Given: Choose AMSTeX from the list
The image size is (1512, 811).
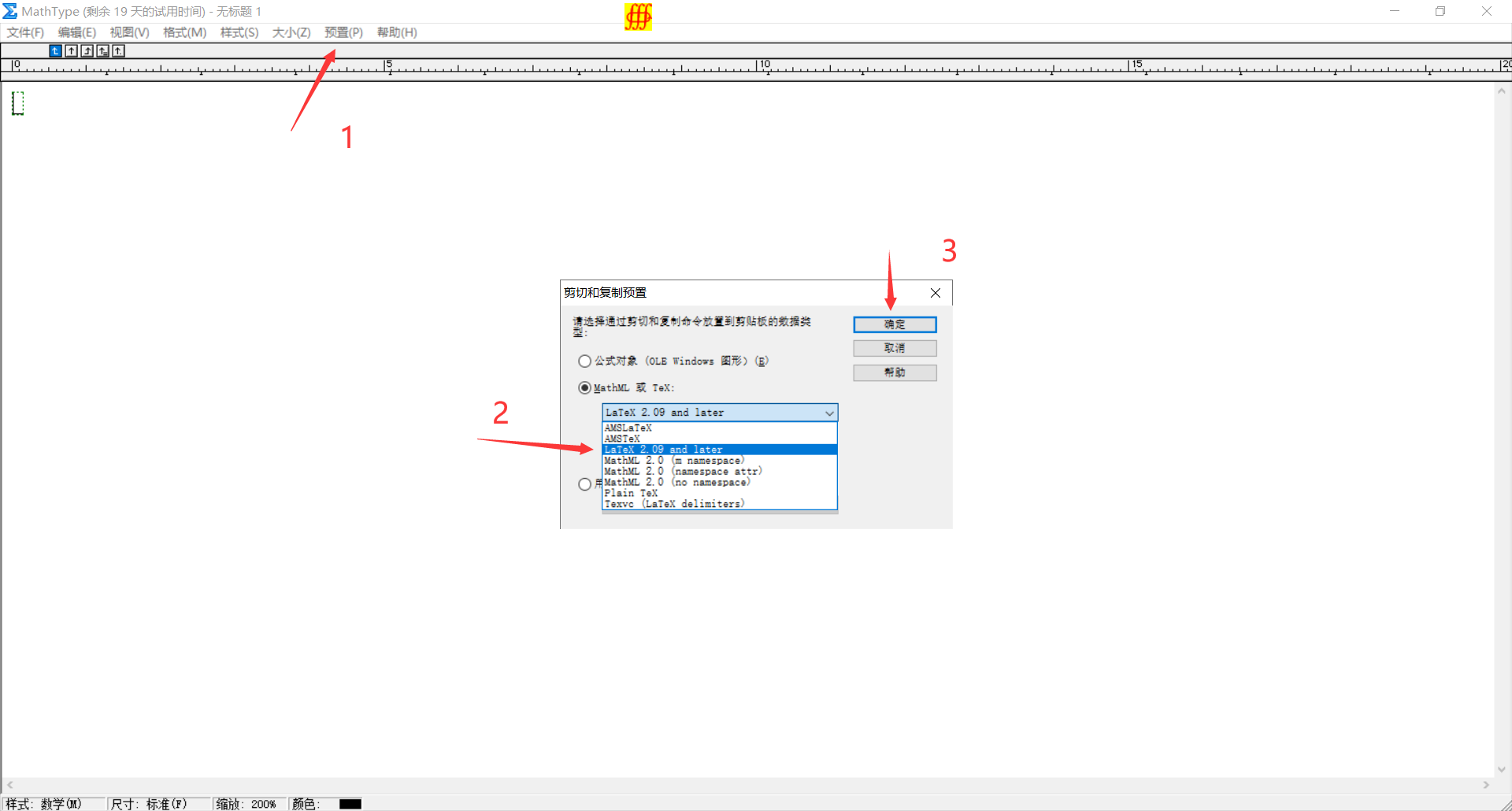Looking at the screenshot, I should click(719, 439).
